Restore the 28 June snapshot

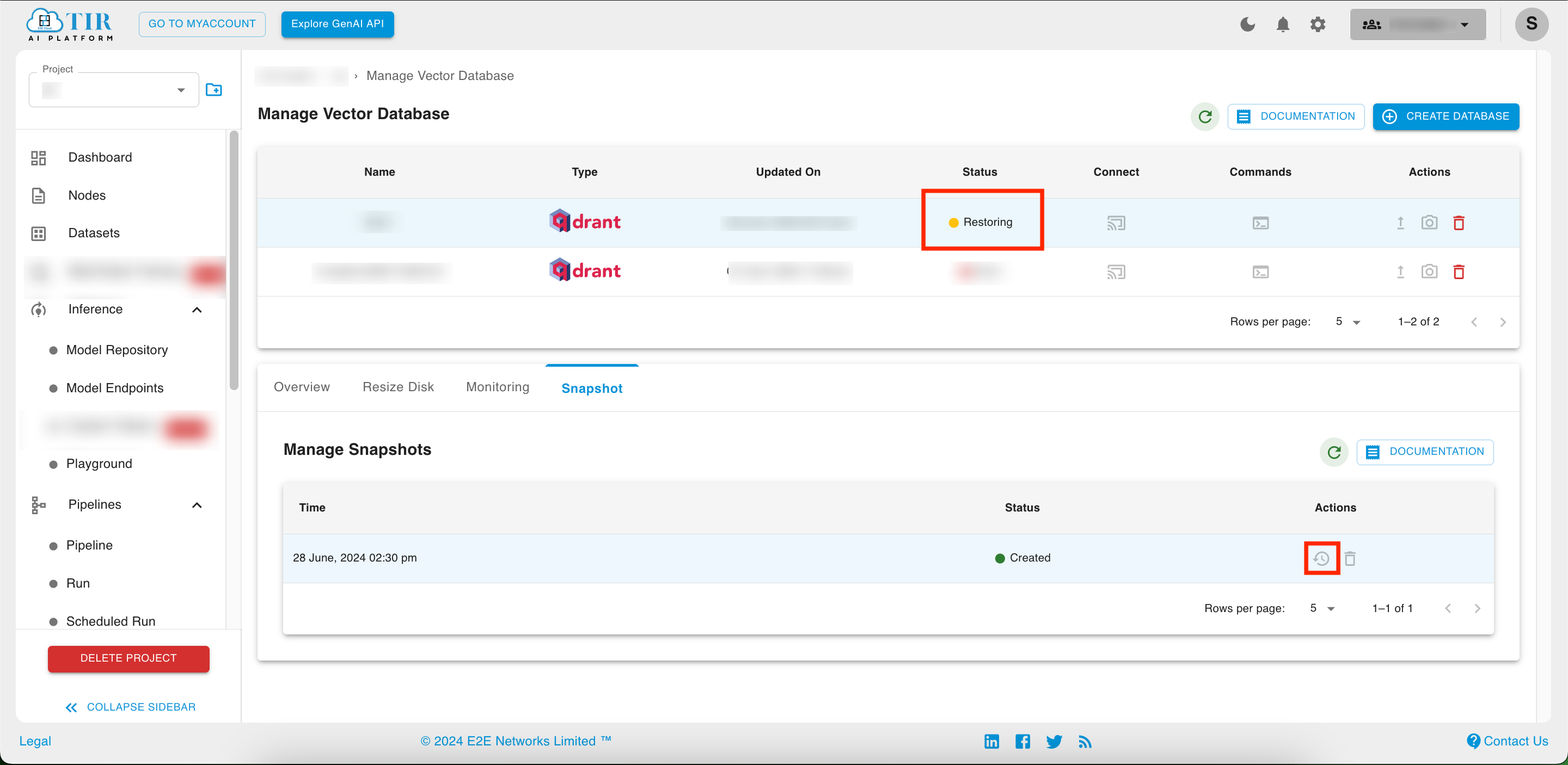point(1321,558)
